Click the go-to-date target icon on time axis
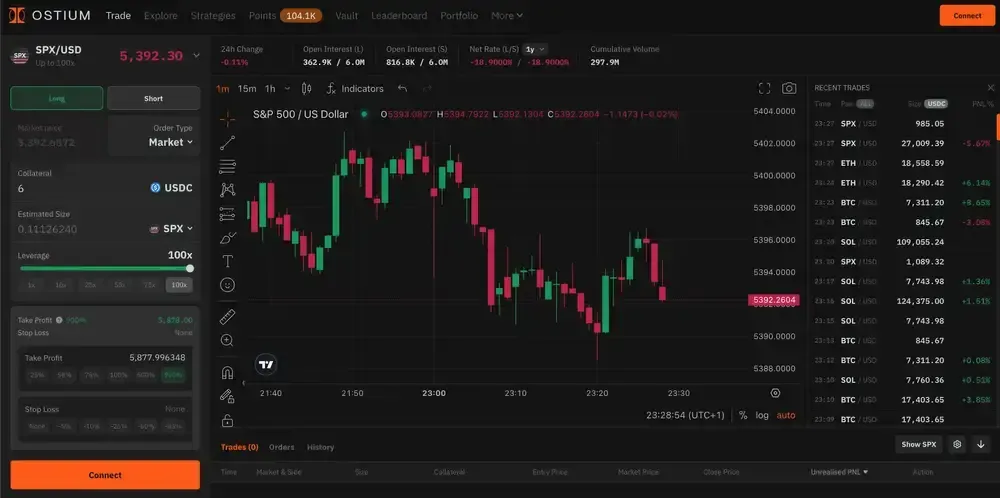The height and width of the screenshot is (498, 1000). [x=776, y=393]
